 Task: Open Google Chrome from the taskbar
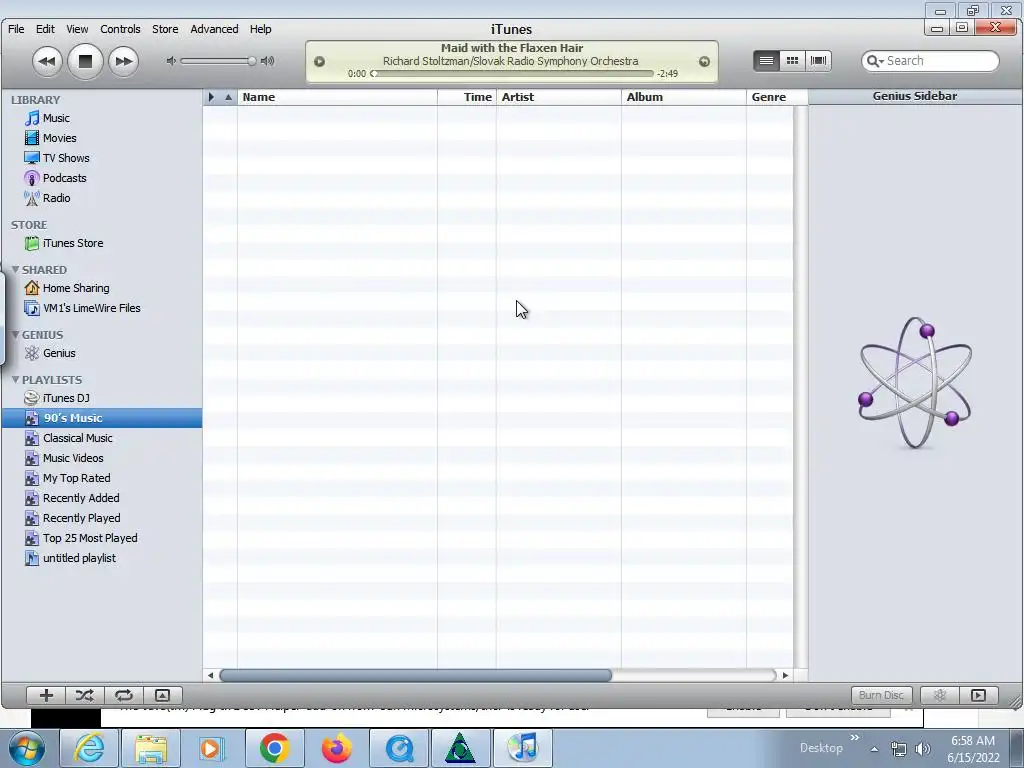pyautogui.click(x=274, y=748)
